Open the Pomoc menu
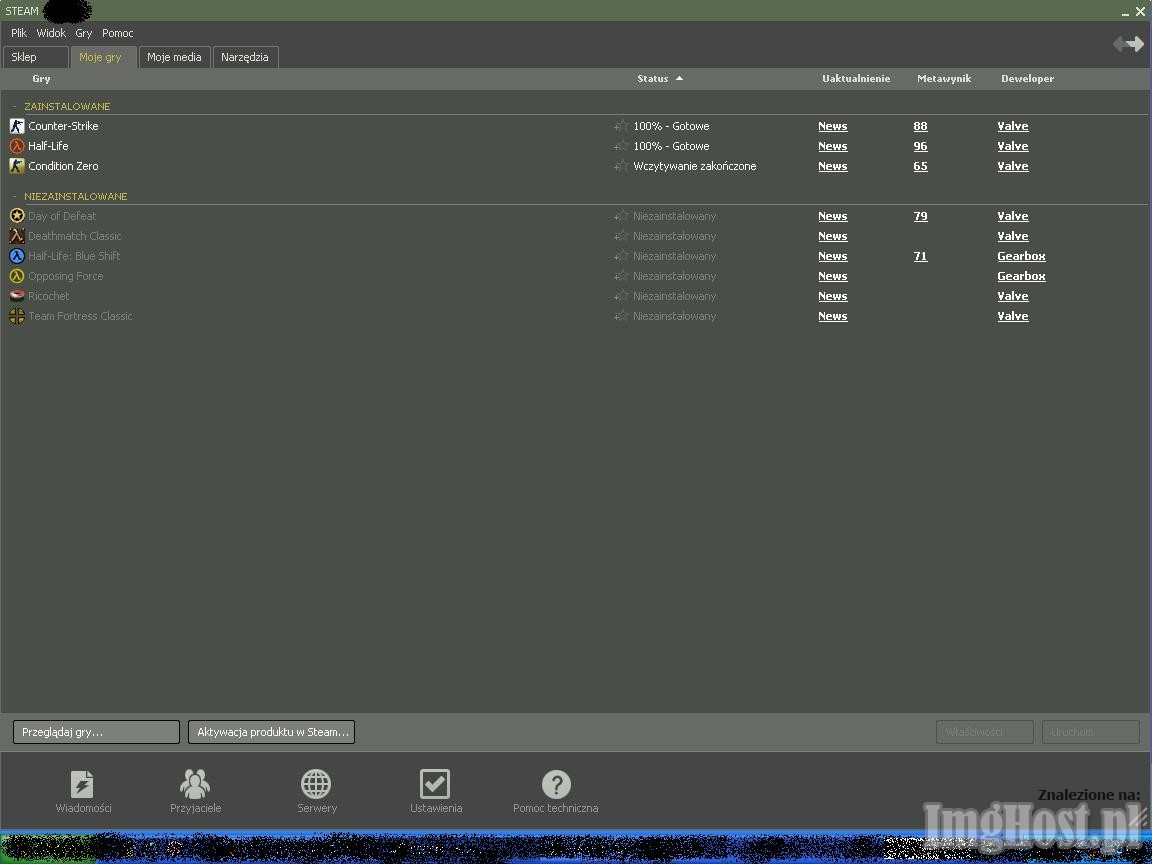This screenshot has width=1152, height=864. 118,33
